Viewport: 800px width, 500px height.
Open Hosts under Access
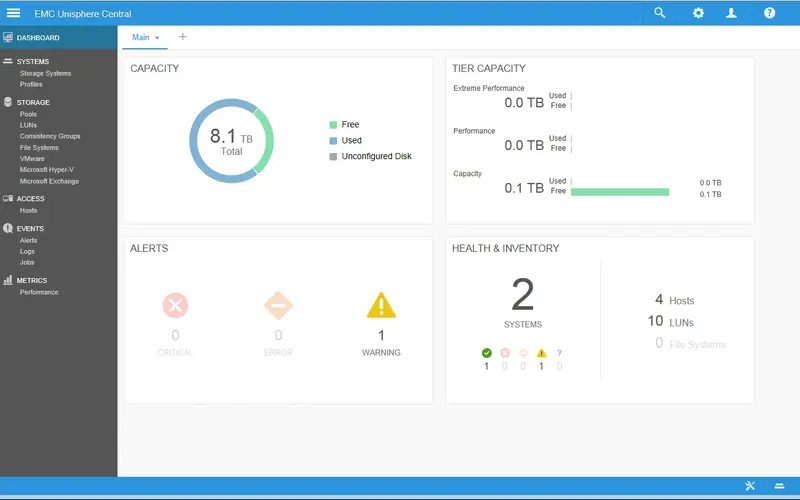coord(29,210)
